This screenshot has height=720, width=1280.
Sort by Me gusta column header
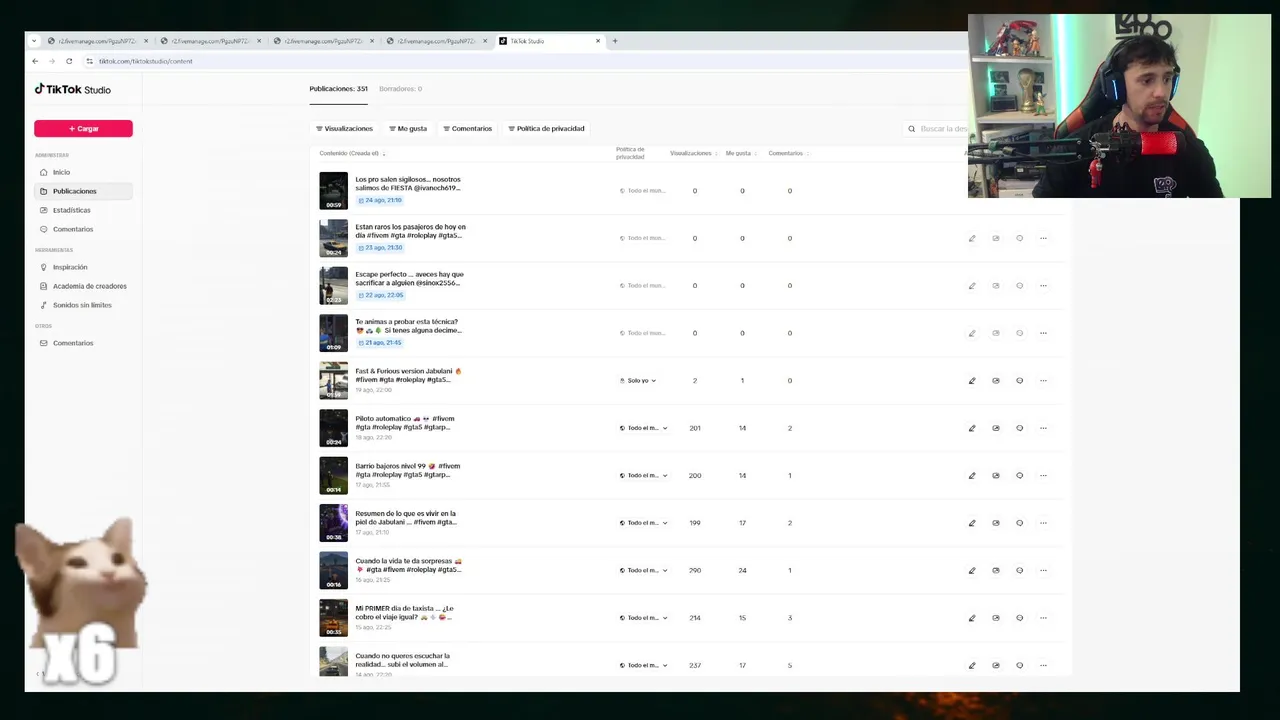coord(741,153)
